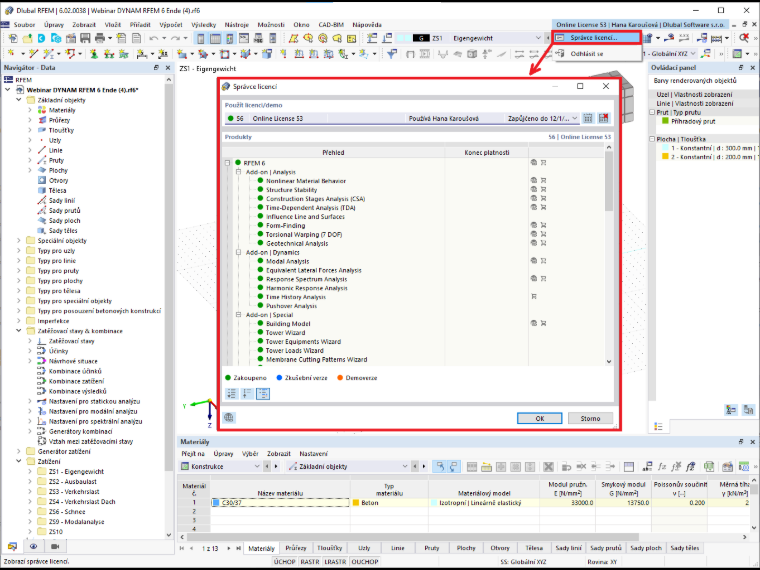Click the camera icon at Navigator bottom
The height and width of the screenshot is (570, 760).
pyautogui.click(x=55, y=546)
